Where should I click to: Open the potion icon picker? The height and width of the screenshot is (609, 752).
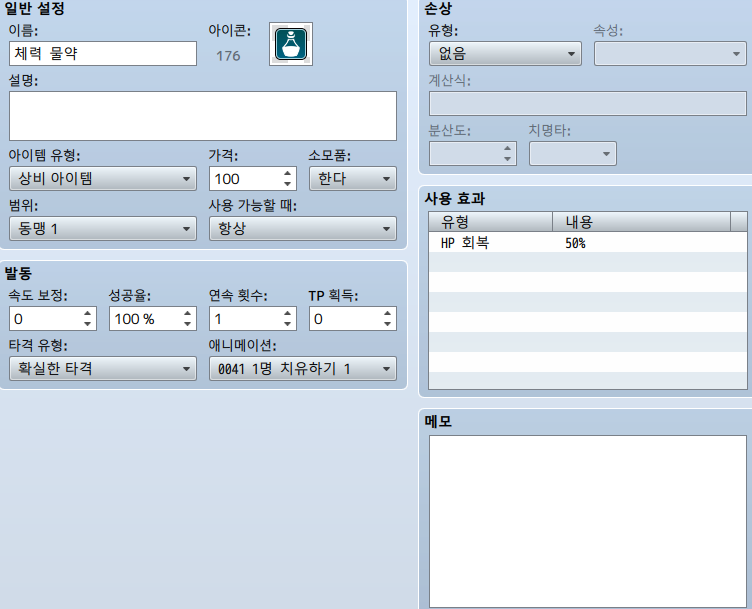pyautogui.click(x=291, y=44)
